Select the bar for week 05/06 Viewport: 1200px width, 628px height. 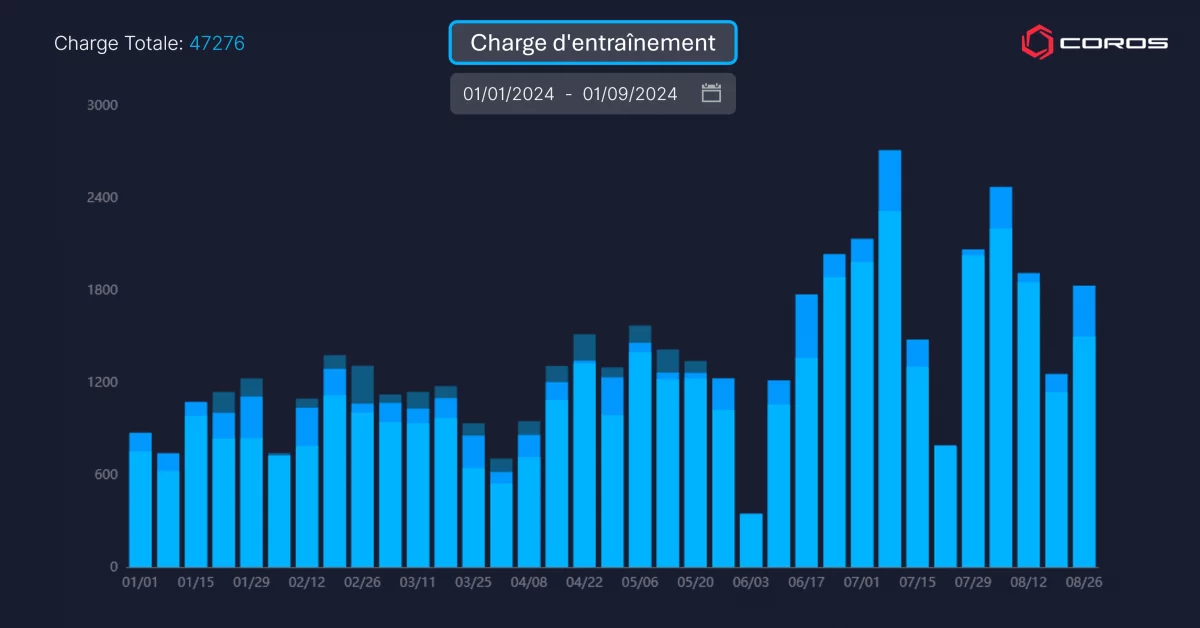pyautogui.click(x=640, y=447)
